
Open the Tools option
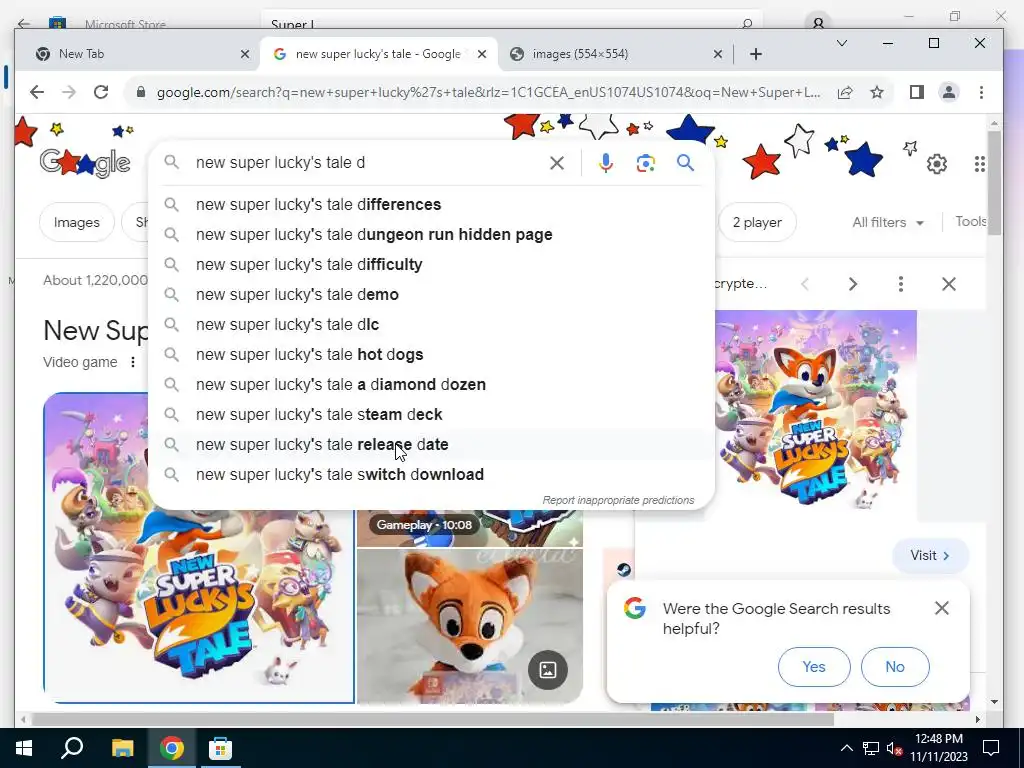(x=971, y=221)
